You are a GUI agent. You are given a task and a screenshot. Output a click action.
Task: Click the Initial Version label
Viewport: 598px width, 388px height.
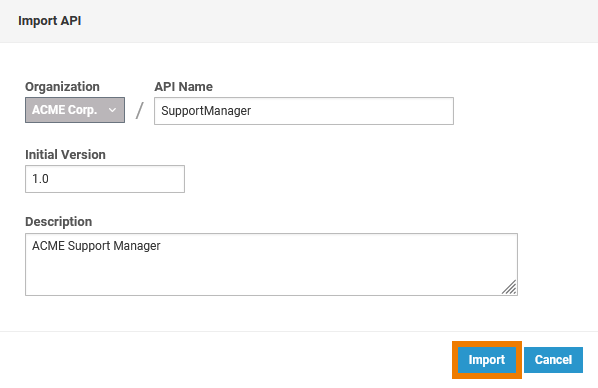click(x=65, y=155)
